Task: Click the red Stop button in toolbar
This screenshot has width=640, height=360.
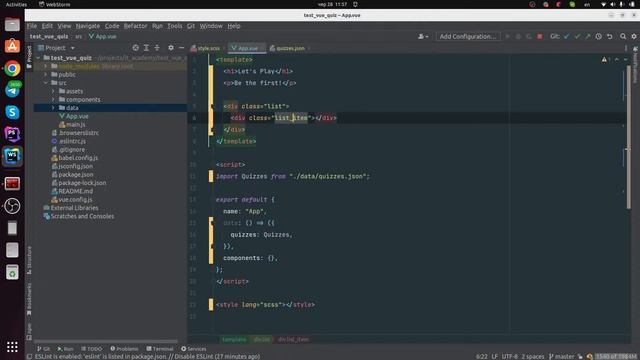Action: [x=540, y=36]
